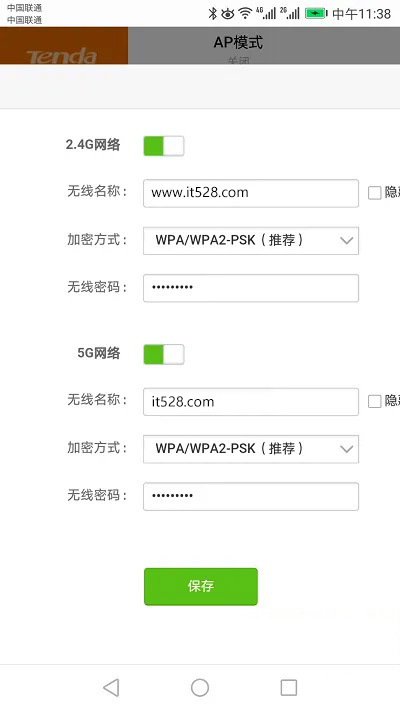This screenshot has width=400, height=711.
Task: Tap the eye comfort status icon
Action: click(x=228, y=14)
